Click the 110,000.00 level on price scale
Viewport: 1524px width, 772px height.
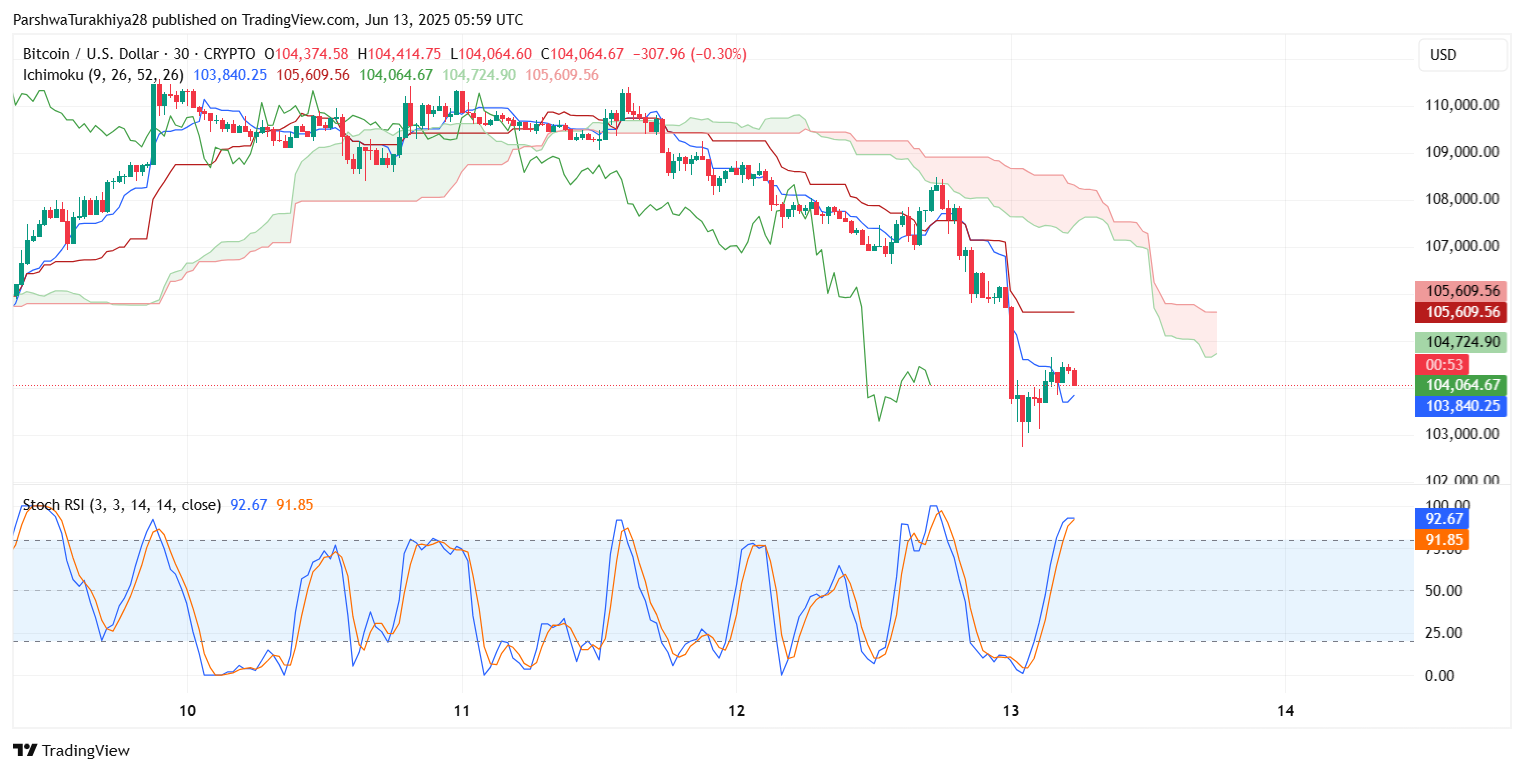1461,105
